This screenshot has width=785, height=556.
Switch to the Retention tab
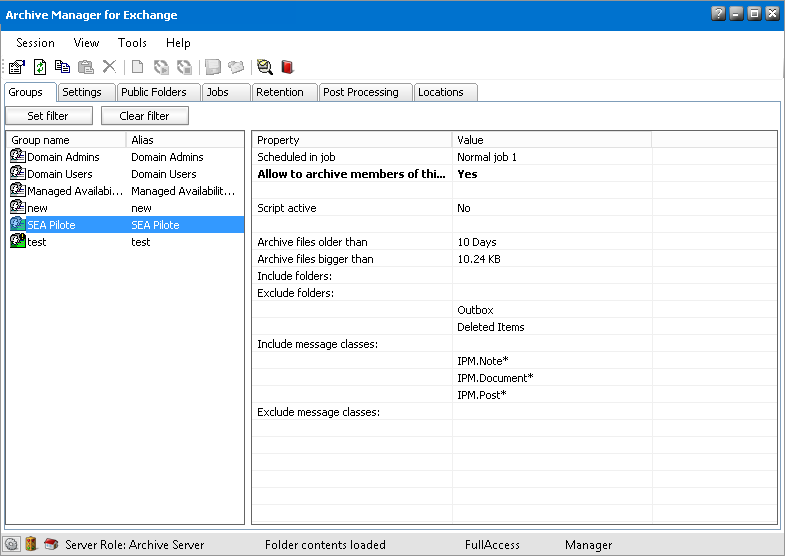point(279,92)
